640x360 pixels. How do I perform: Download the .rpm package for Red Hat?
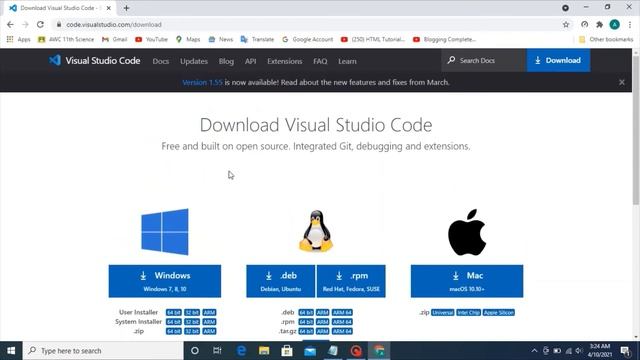click(x=351, y=281)
